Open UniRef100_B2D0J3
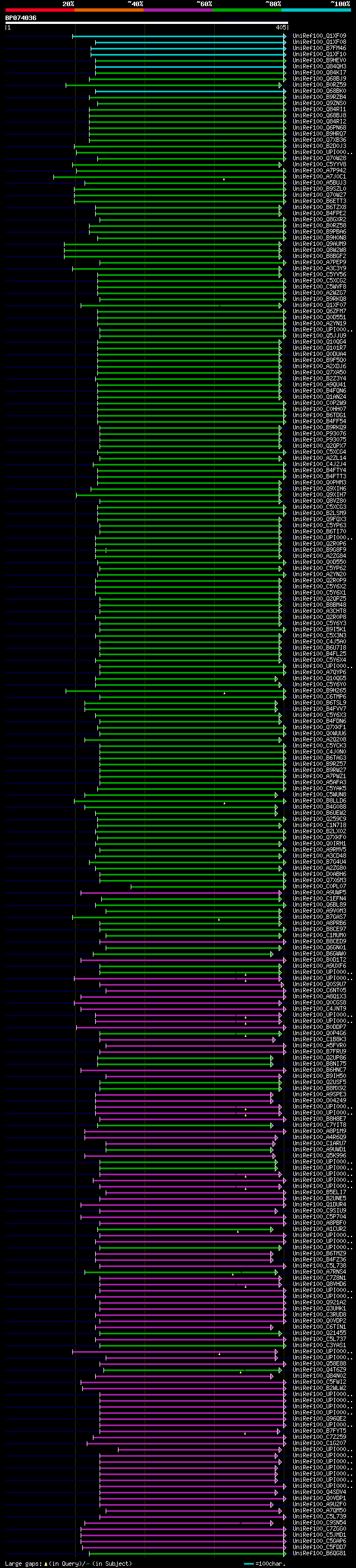 coord(319,146)
